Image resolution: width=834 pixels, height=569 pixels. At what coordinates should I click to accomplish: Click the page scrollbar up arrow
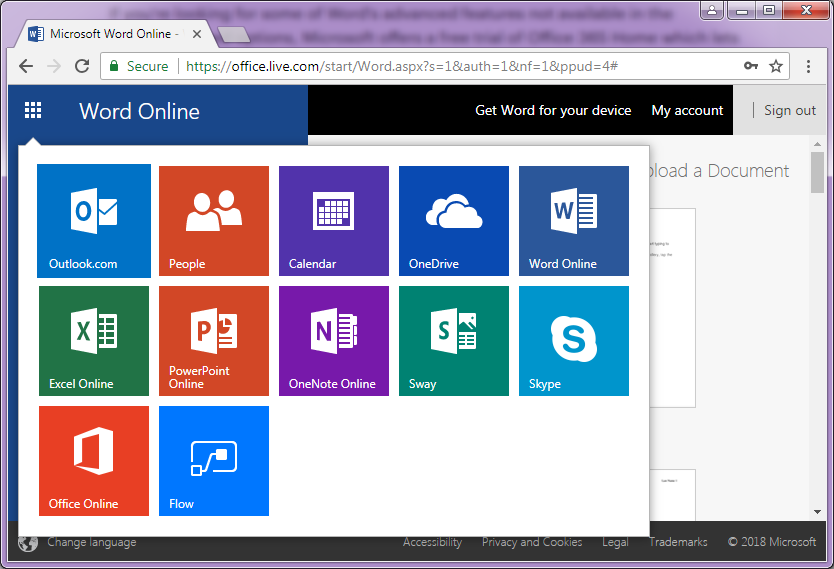818,144
